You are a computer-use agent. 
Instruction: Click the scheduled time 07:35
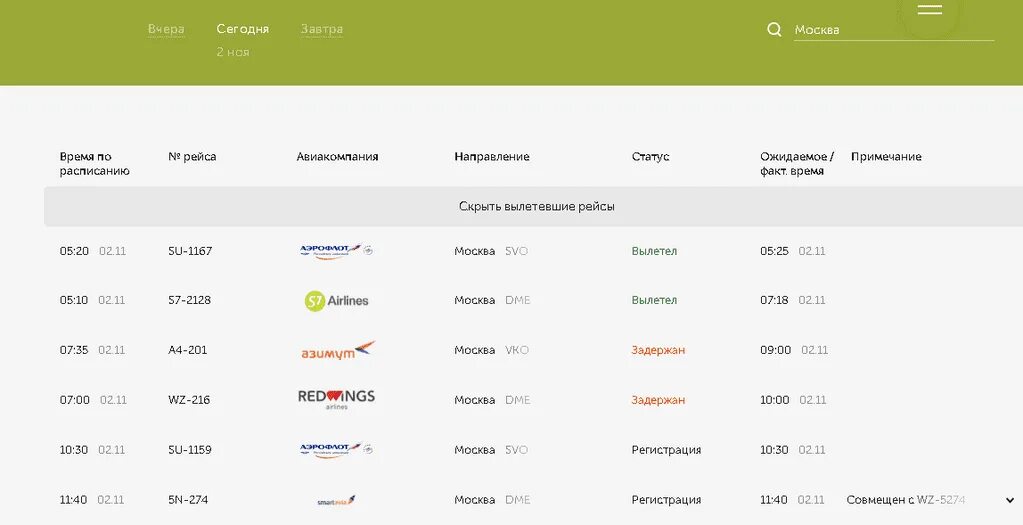coord(74,350)
